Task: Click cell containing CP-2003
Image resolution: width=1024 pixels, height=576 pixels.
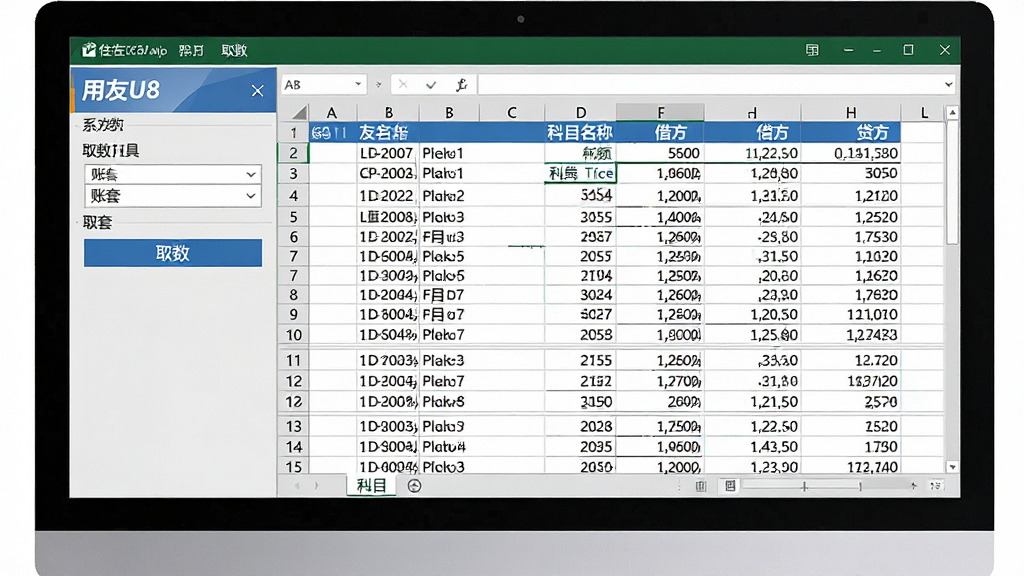Action: click(x=387, y=173)
